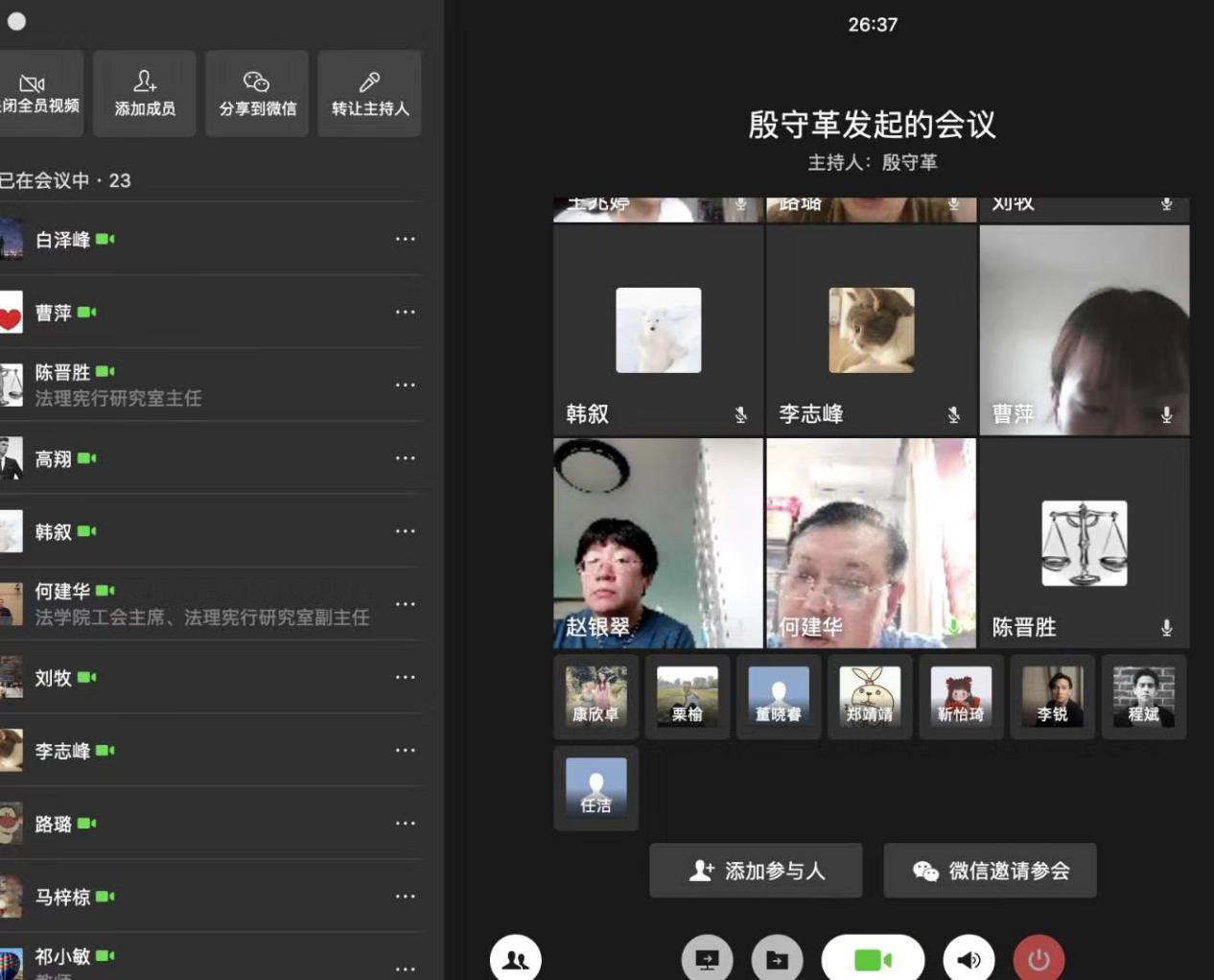1214x980 pixels.
Task: Click the 微信邀请参会 button
Action: [990, 871]
